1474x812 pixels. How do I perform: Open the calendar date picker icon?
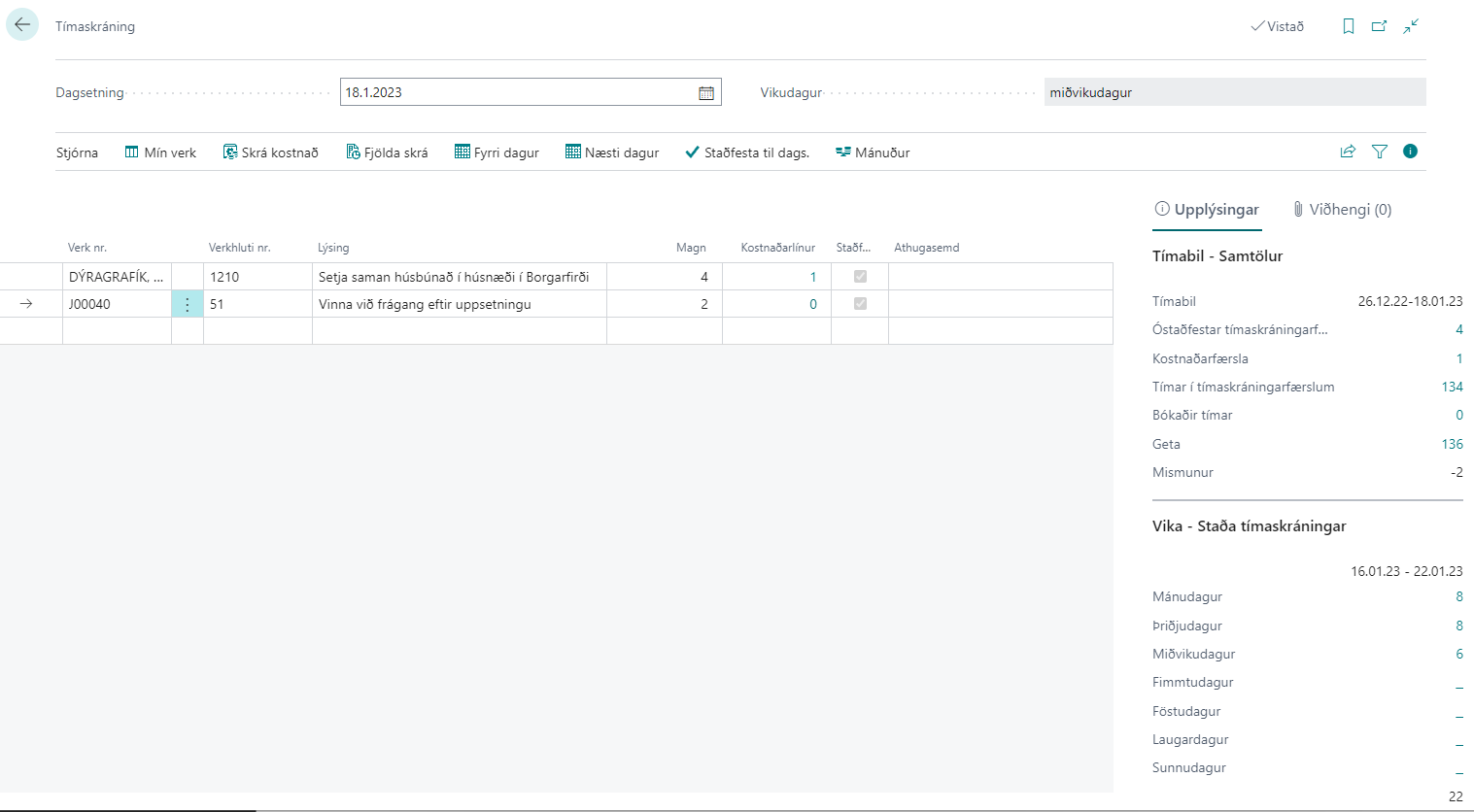coord(706,93)
